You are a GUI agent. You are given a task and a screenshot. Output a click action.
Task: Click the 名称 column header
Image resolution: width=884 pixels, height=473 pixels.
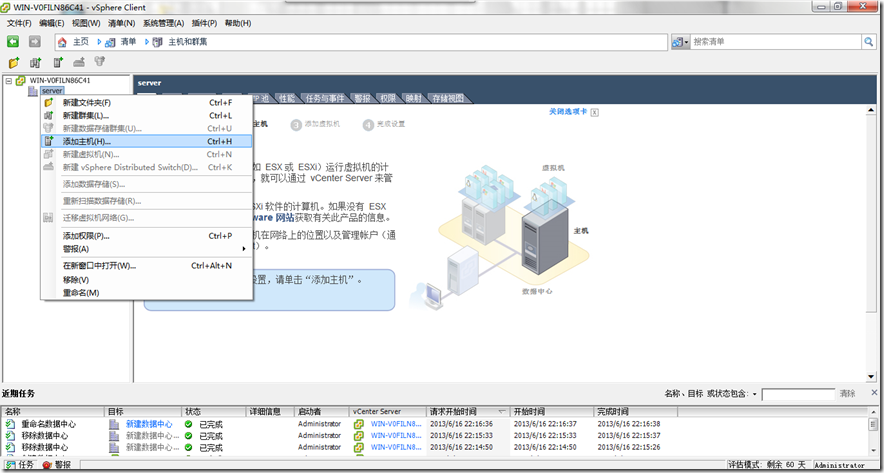[x=54, y=412]
